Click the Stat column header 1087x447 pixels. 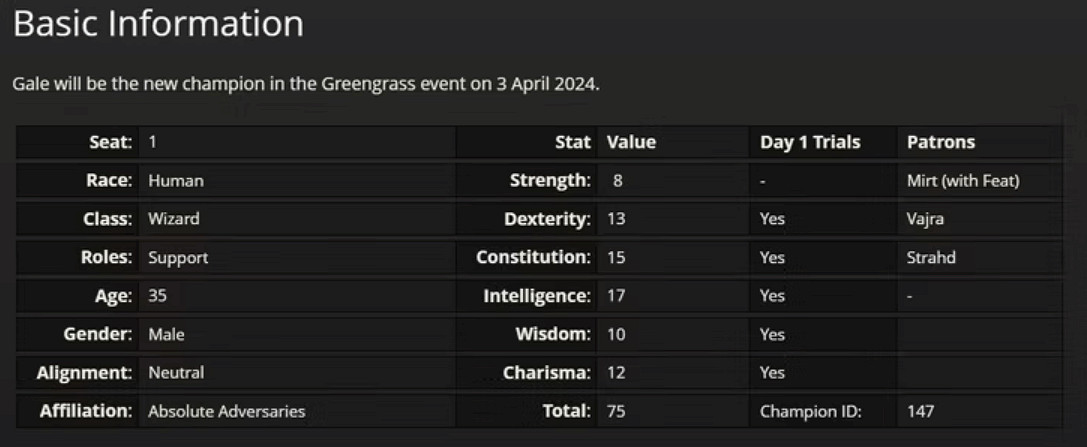point(573,142)
